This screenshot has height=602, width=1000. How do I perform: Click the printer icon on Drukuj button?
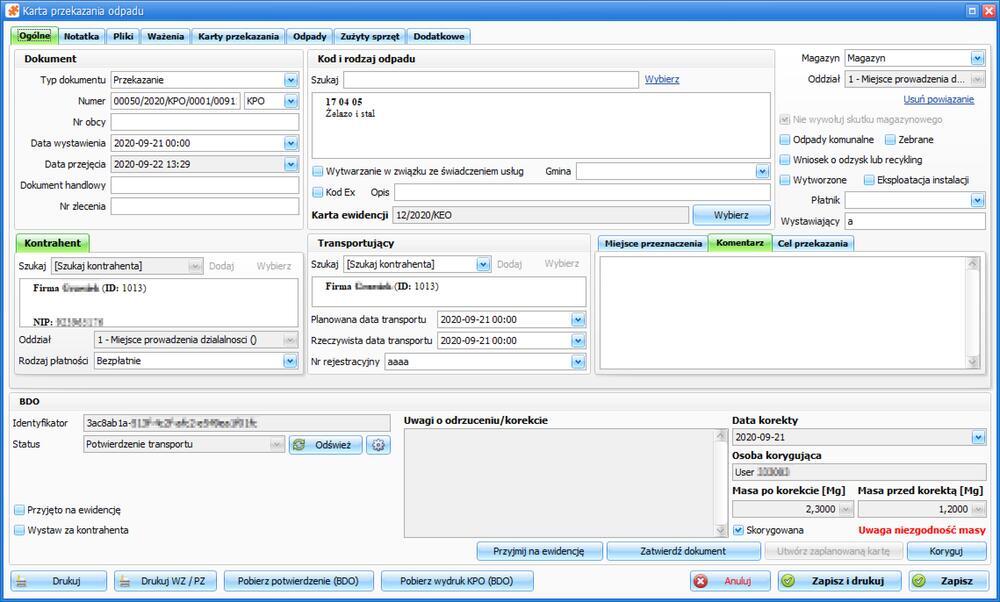22,581
